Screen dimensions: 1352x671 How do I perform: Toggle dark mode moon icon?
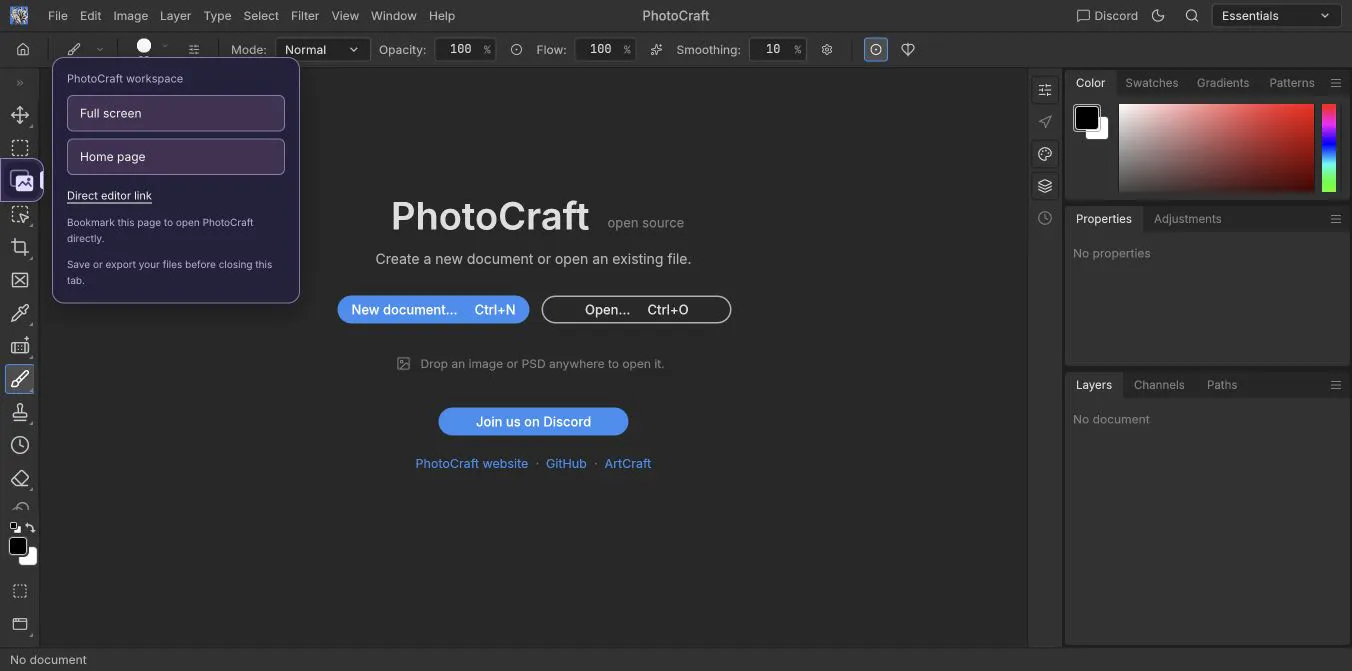pyautogui.click(x=1159, y=16)
